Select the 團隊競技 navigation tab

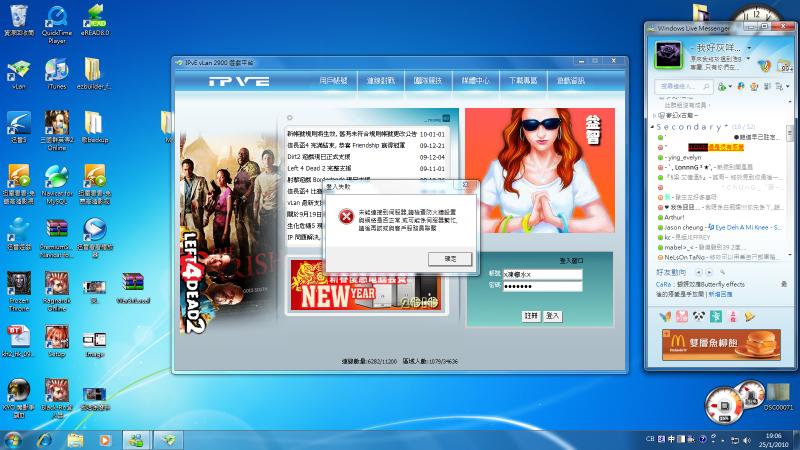[x=428, y=81]
